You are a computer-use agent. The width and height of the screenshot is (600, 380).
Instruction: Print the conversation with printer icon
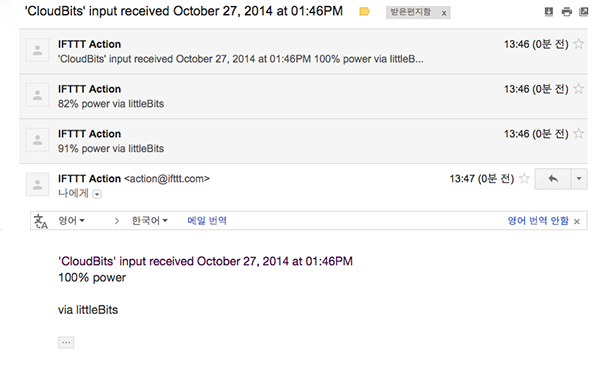tap(566, 12)
